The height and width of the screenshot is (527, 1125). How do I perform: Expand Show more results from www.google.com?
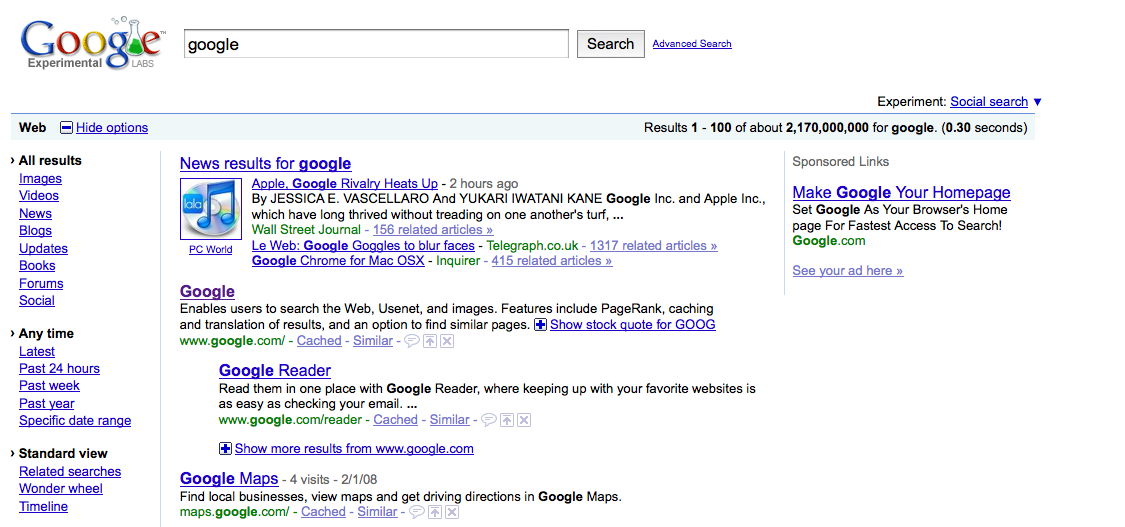click(x=226, y=449)
